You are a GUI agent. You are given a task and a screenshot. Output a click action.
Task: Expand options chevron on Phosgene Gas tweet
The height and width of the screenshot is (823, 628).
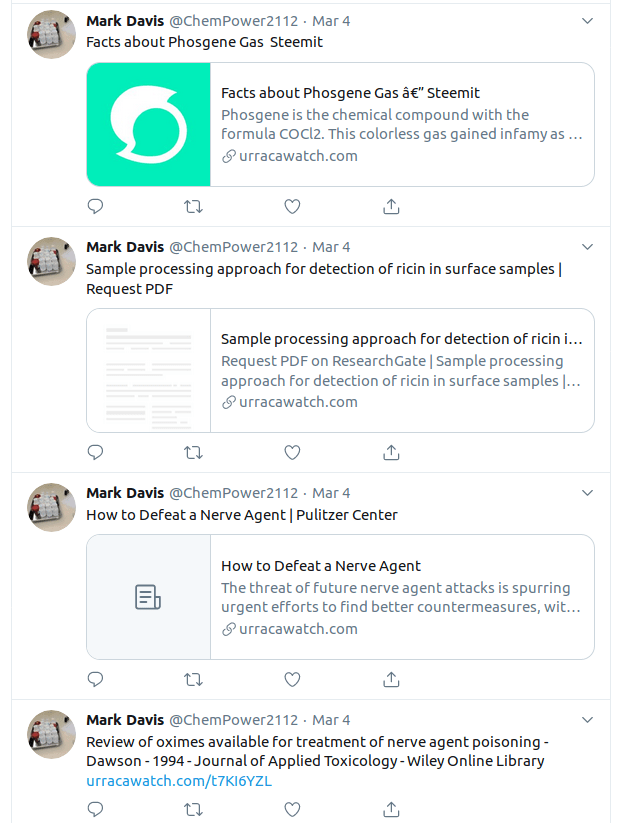click(x=588, y=21)
